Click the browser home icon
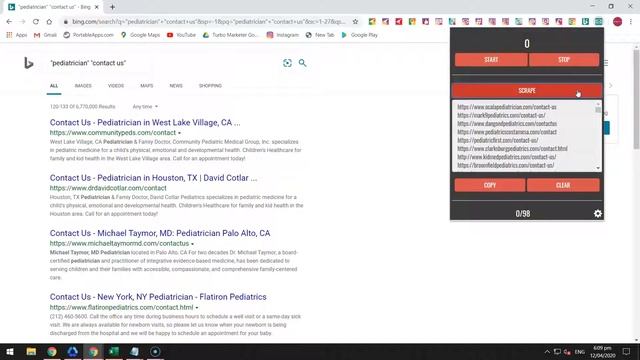 (49, 22)
